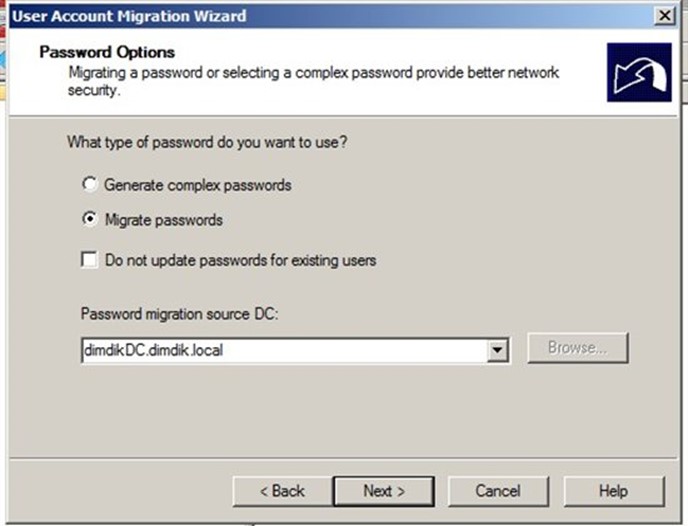
Task: Go to the previous step with Back
Action: (283, 491)
